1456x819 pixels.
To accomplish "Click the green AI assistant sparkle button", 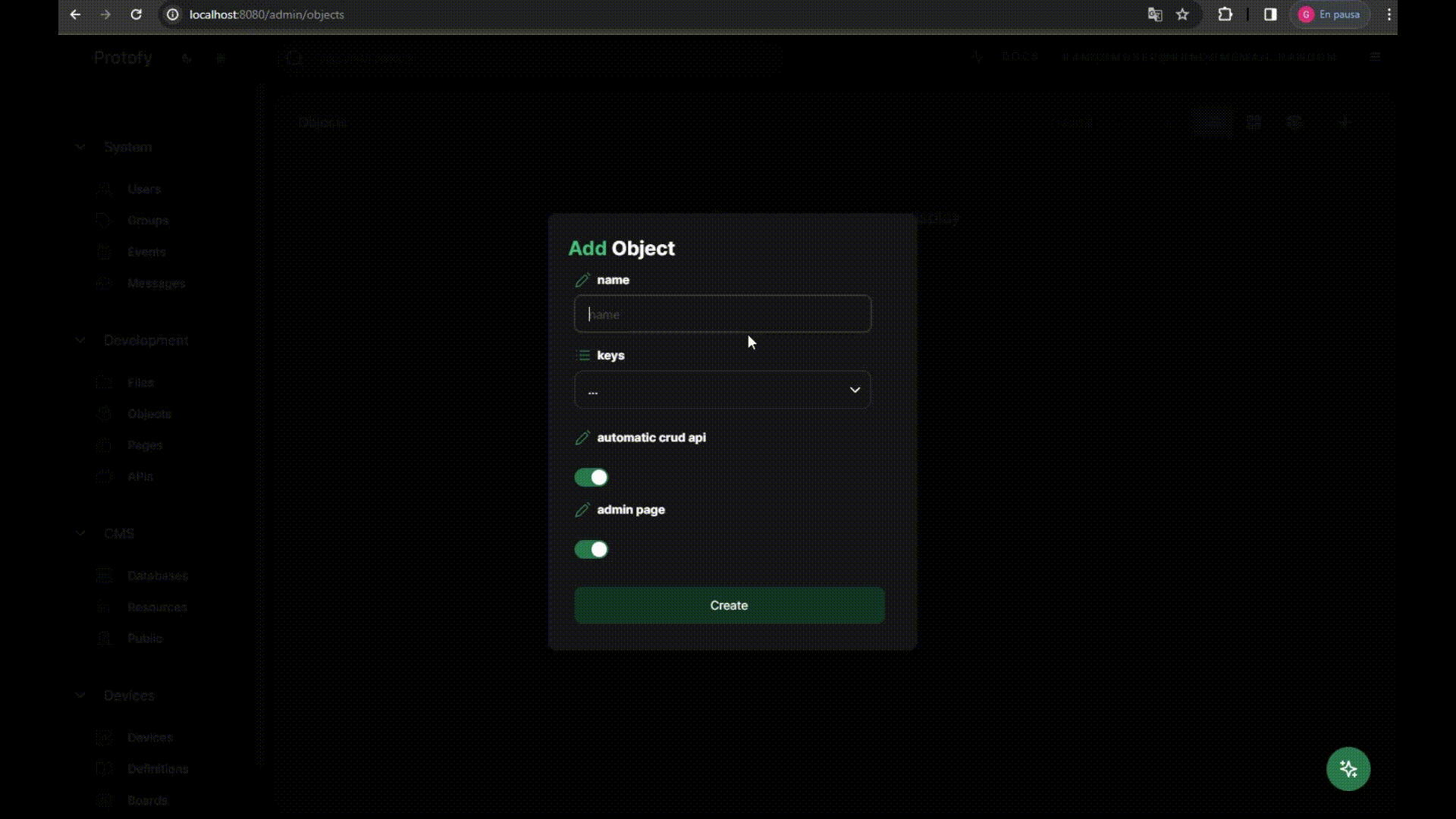I will point(1348,769).
